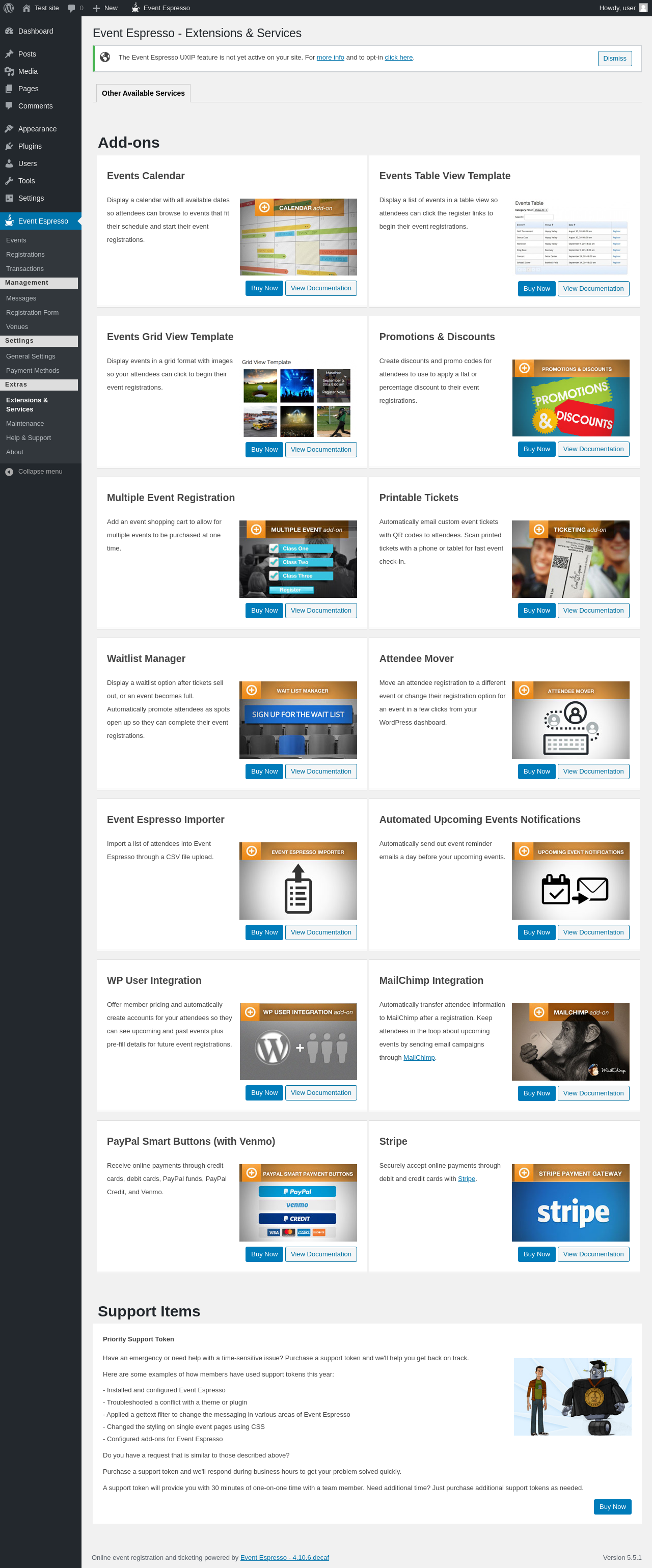Opt in via 'click here' link

(399, 57)
